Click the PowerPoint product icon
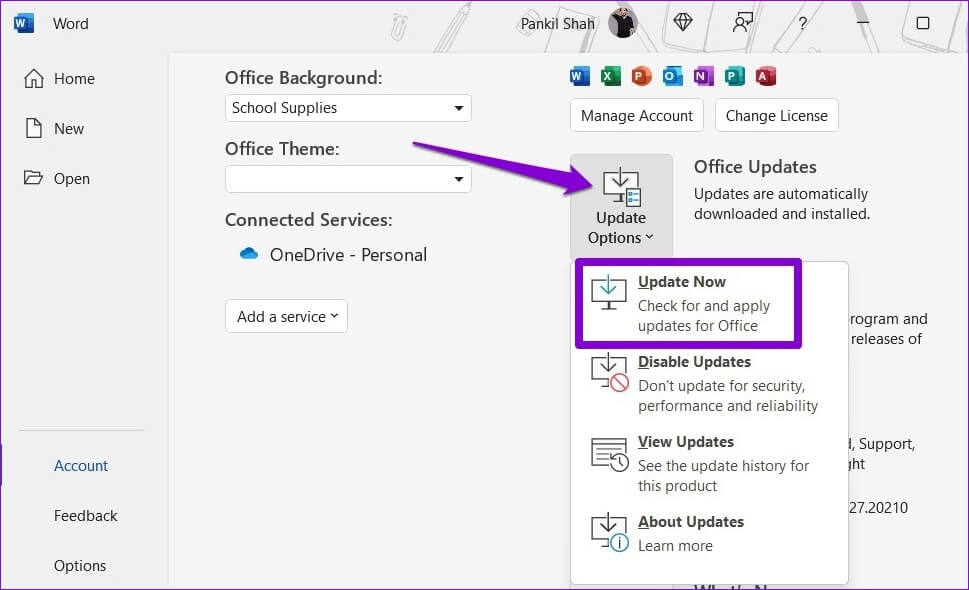Viewport: 969px width, 590px height. coord(641,76)
